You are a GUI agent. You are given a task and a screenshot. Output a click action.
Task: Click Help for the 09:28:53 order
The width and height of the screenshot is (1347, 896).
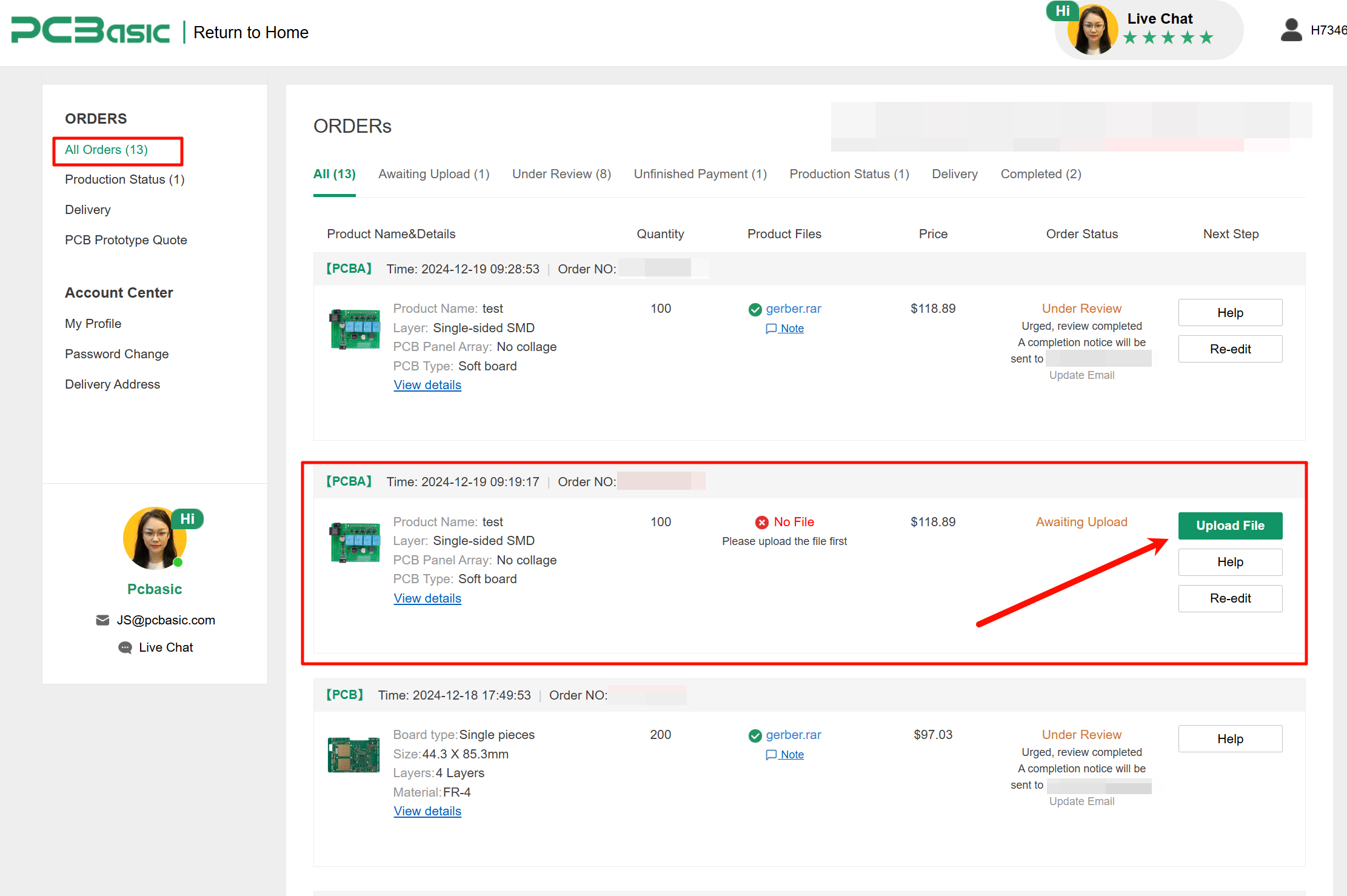1230,313
